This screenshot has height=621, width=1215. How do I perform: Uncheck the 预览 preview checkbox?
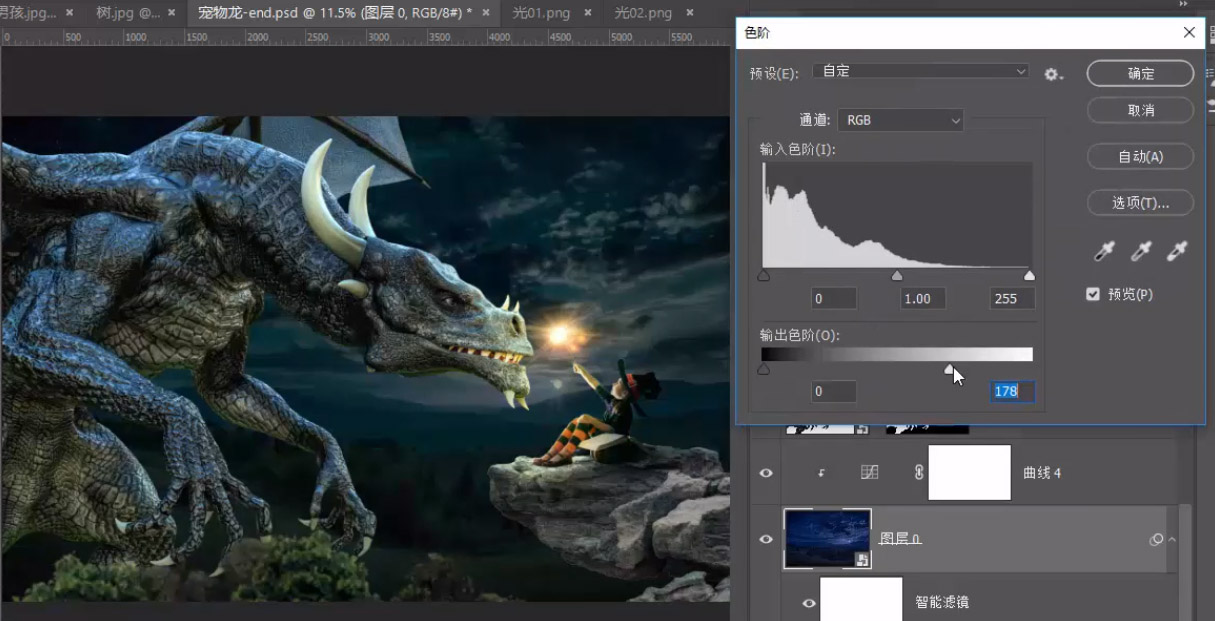click(x=1093, y=294)
